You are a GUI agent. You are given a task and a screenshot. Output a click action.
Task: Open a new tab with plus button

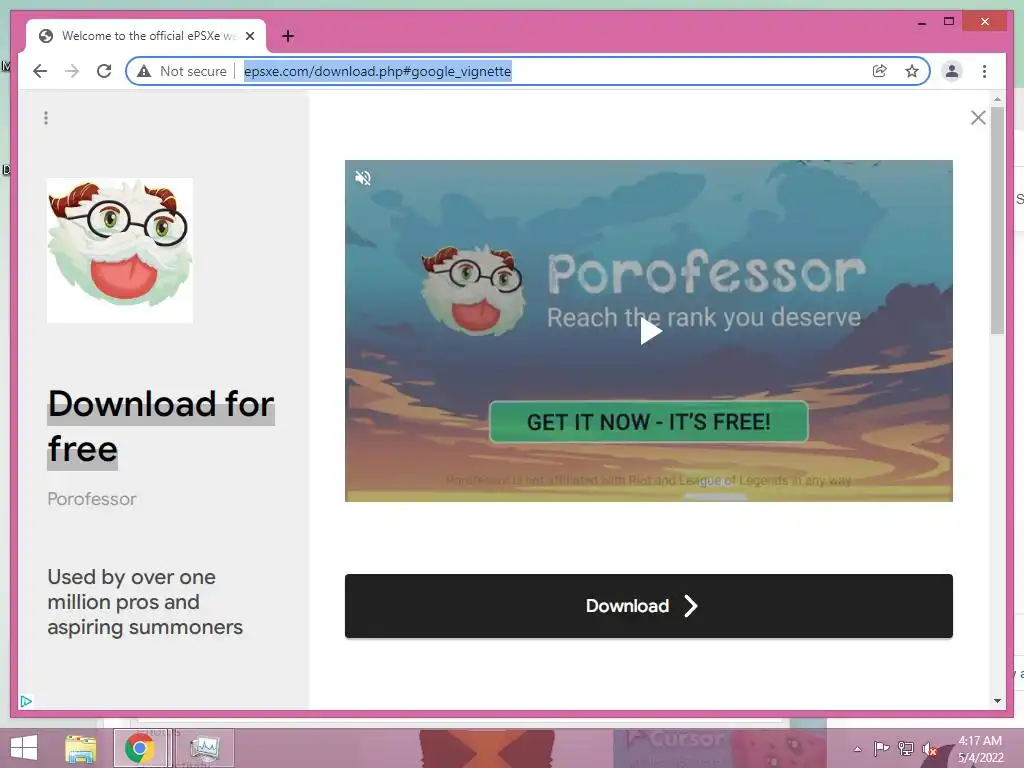click(288, 36)
